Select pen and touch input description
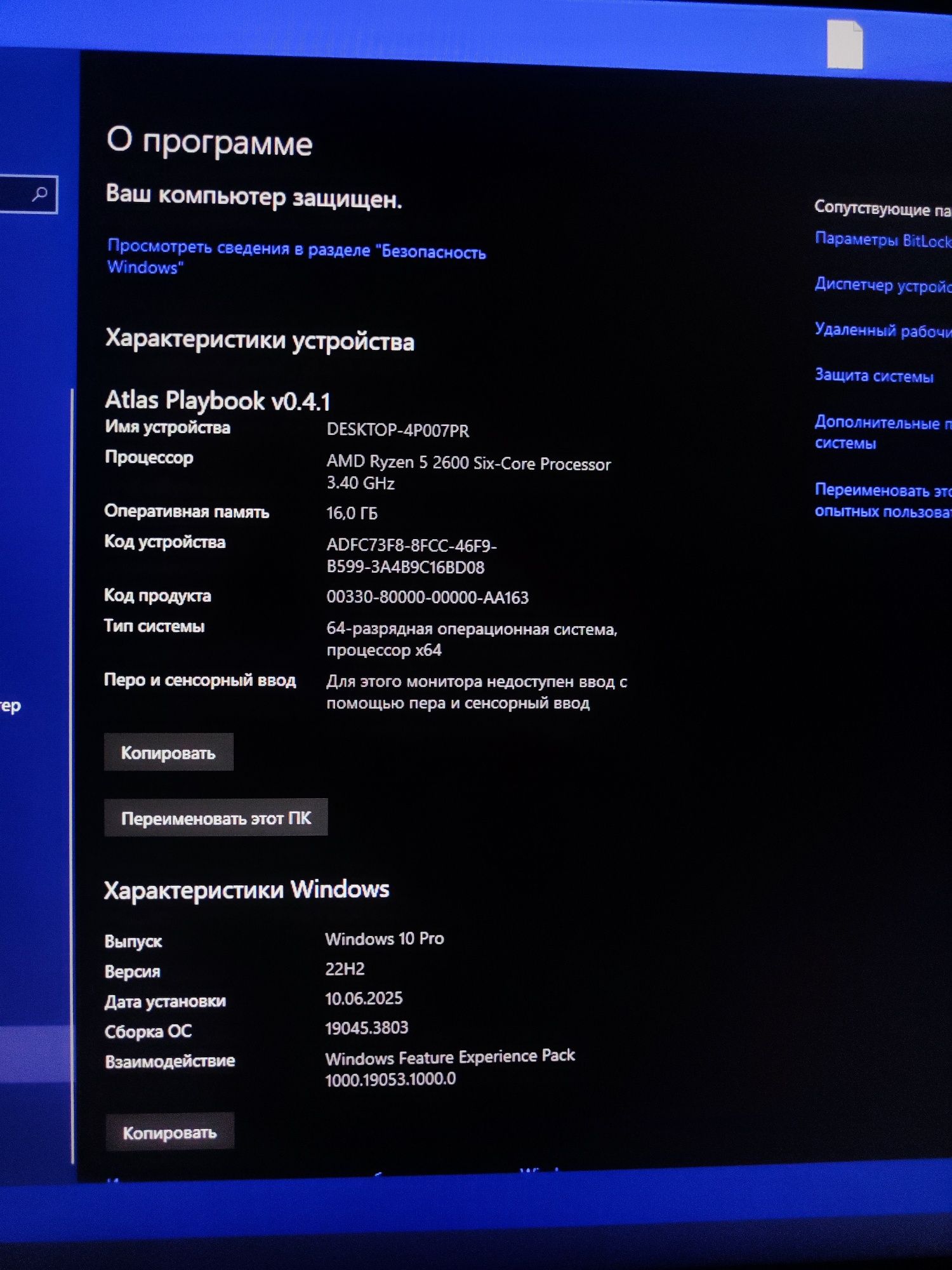This screenshot has height=1270, width=952. (477, 692)
